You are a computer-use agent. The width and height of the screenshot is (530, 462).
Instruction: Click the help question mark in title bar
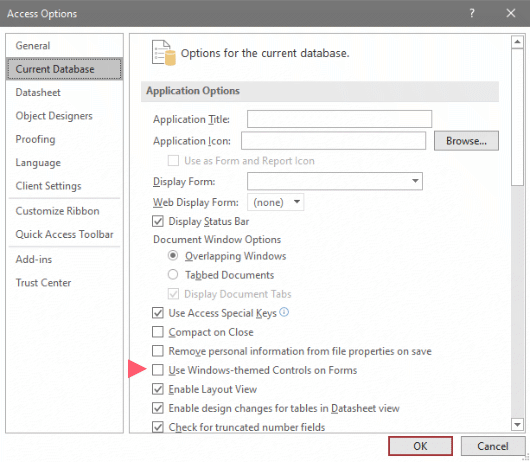pyautogui.click(x=472, y=13)
